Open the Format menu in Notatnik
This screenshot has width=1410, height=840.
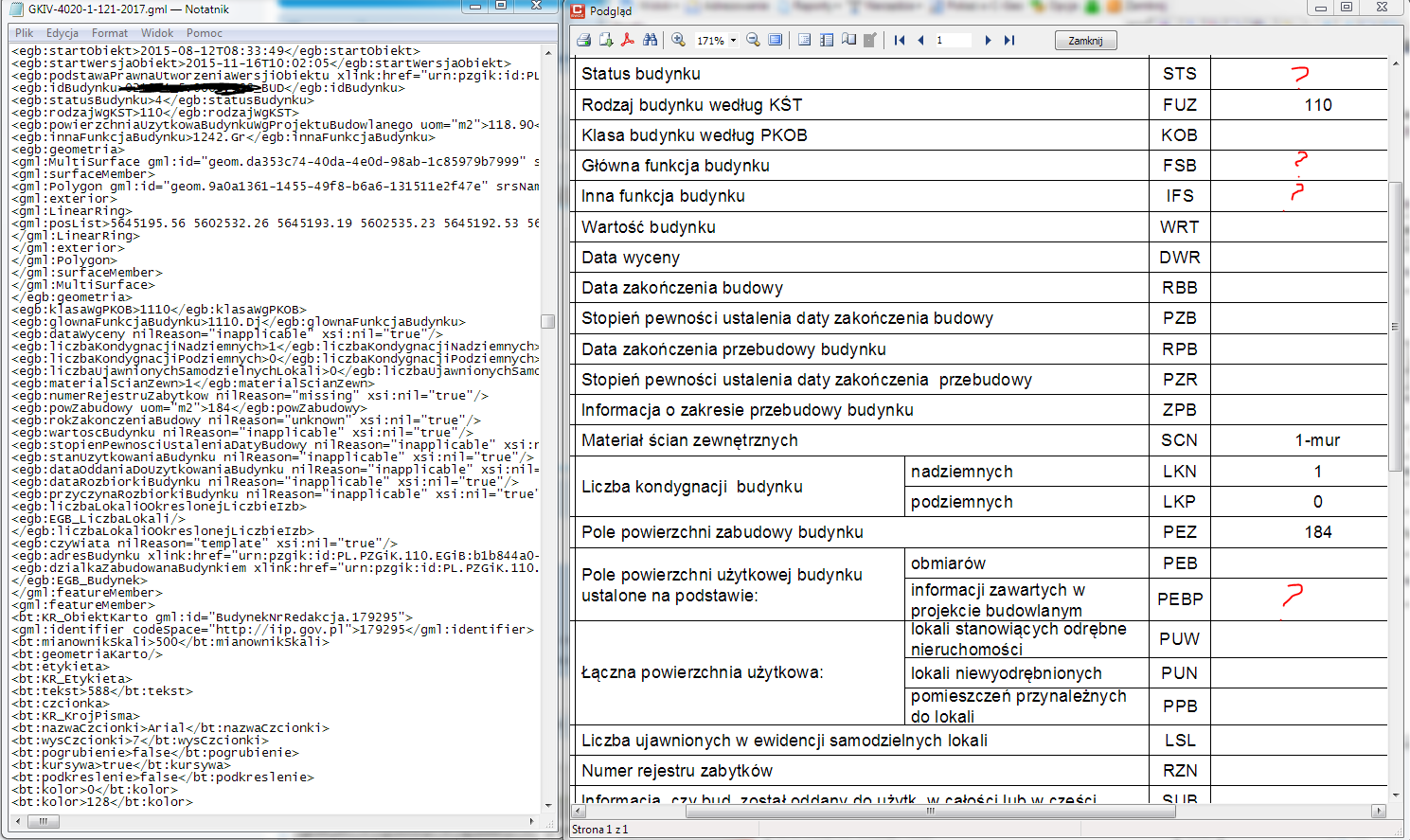pyautogui.click(x=110, y=33)
